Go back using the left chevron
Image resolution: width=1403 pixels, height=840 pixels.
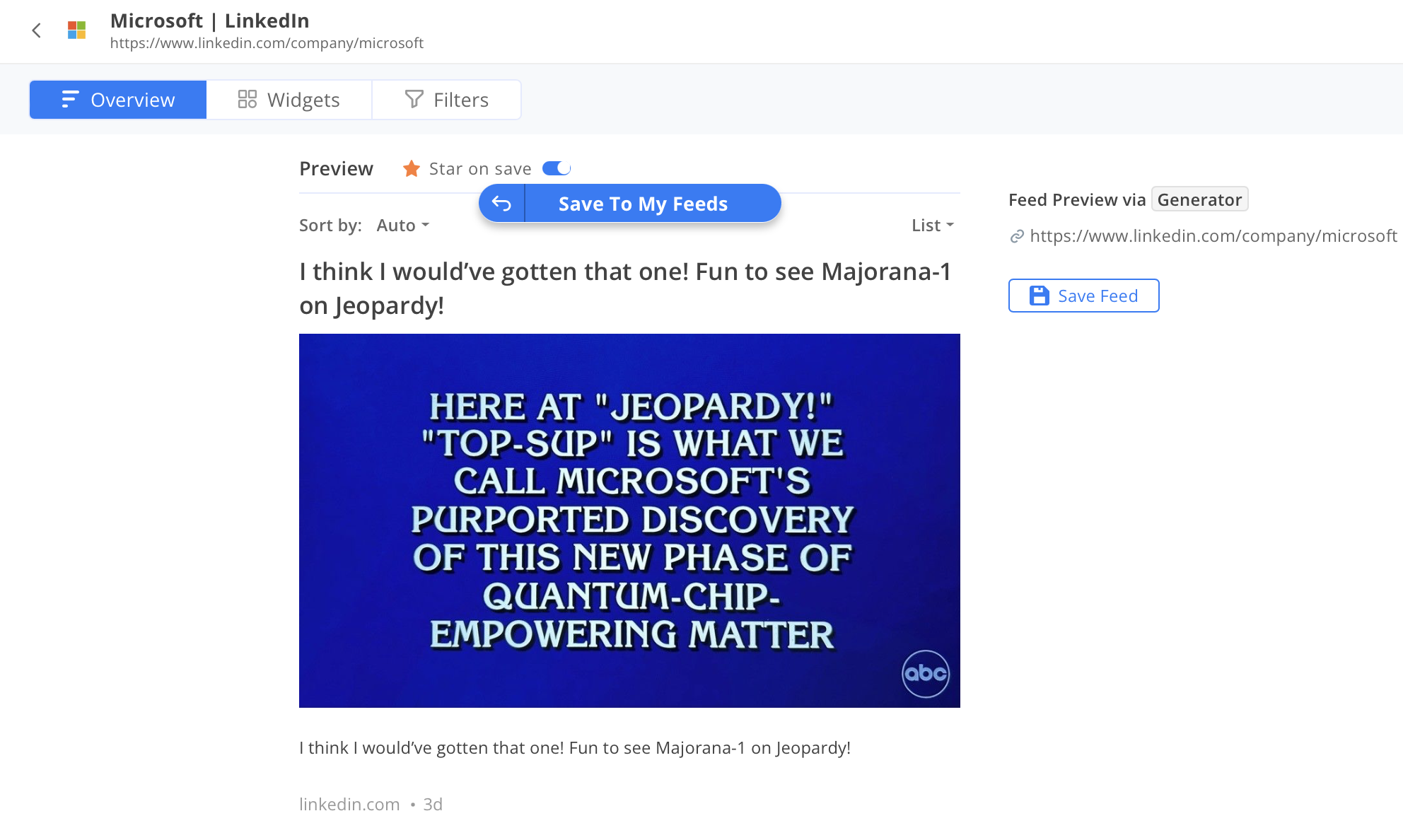pyautogui.click(x=37, y=30)
